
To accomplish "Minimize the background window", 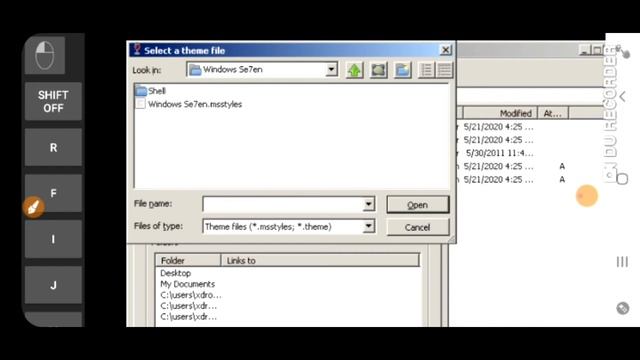I will click(584, 50).
